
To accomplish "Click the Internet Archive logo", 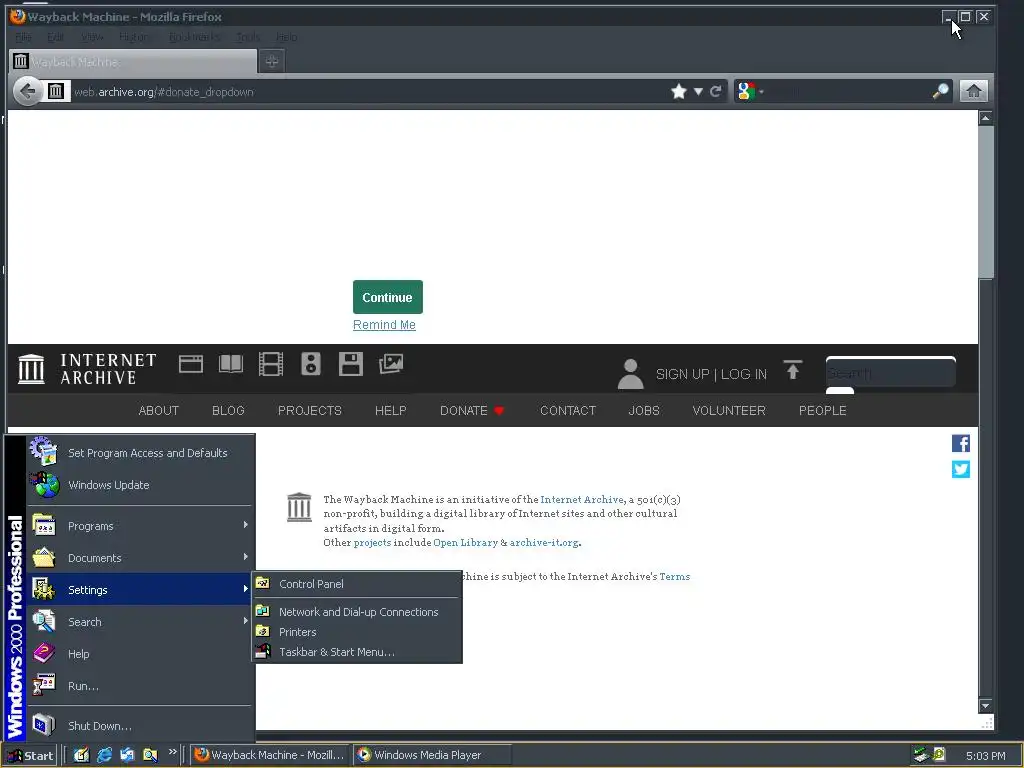I will [x=88, y=369].
